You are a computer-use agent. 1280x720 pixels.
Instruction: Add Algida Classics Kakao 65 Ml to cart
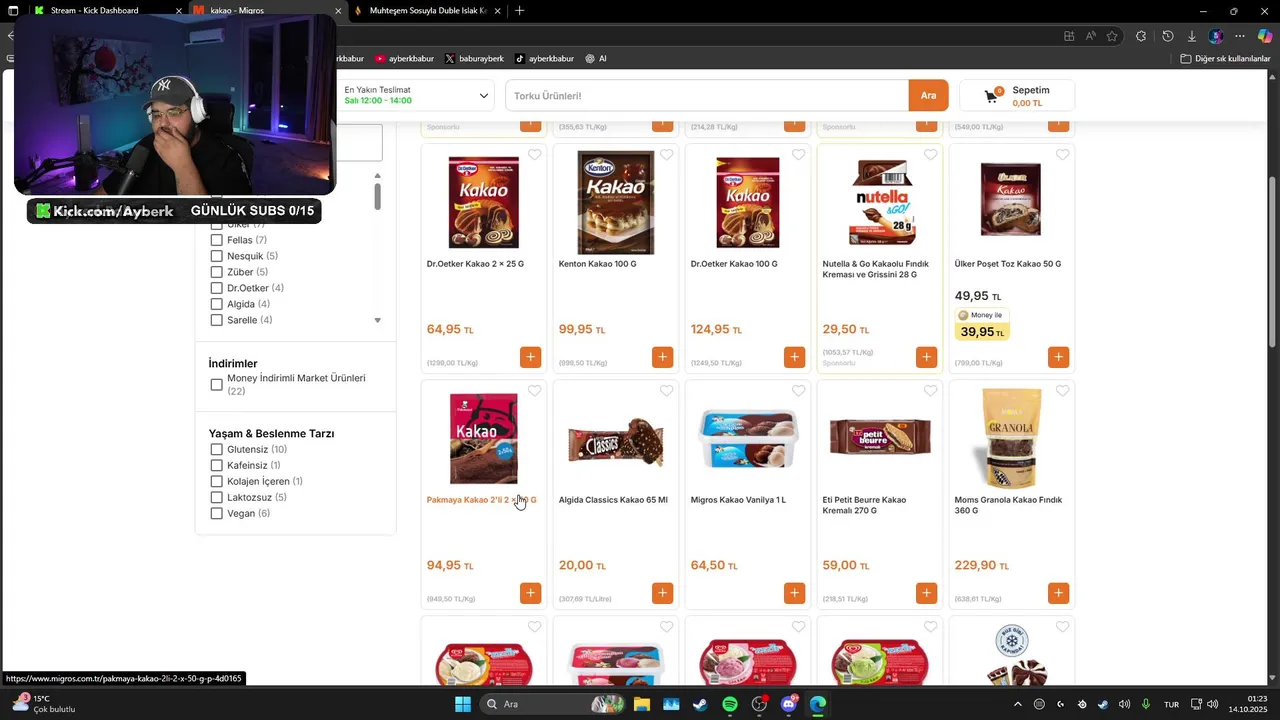coord(662,593)
